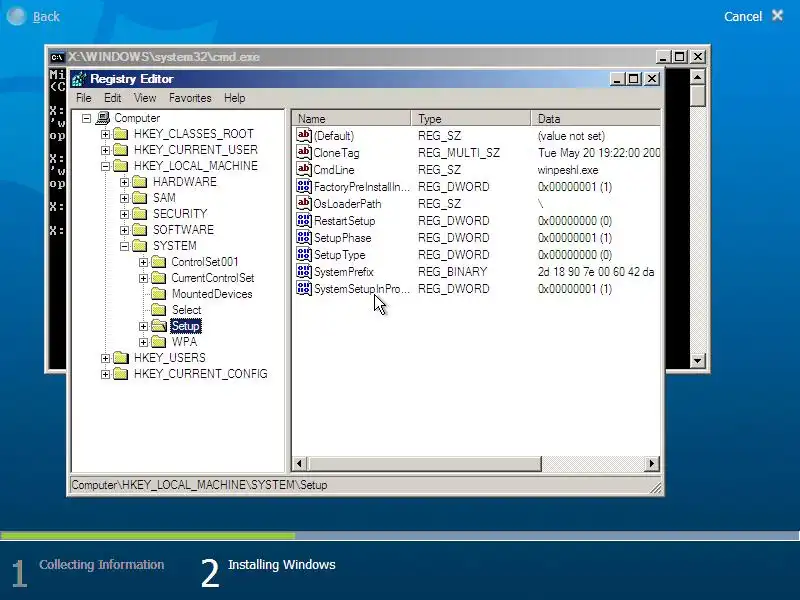Click the 'REG_BINARY' type cell
This screenshot has height=600, width=800.
pyautogui.click(x=453, y=272)
